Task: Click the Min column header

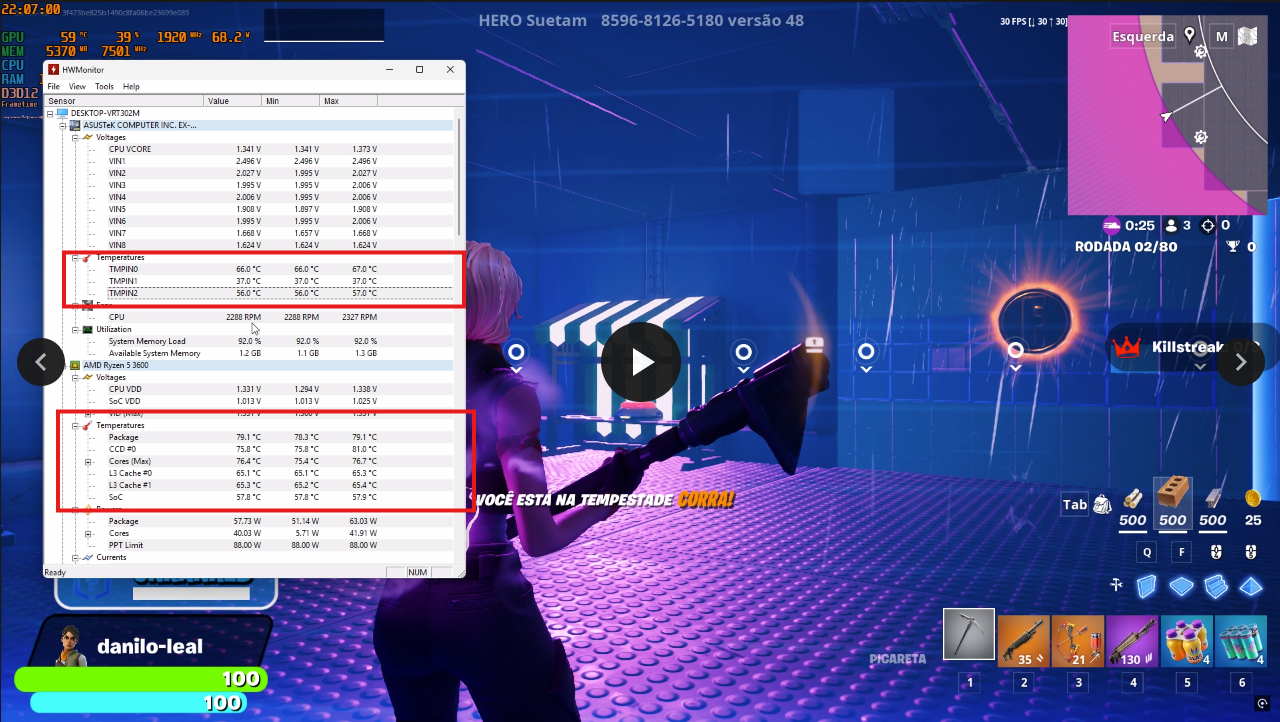Action: [291, 101]
